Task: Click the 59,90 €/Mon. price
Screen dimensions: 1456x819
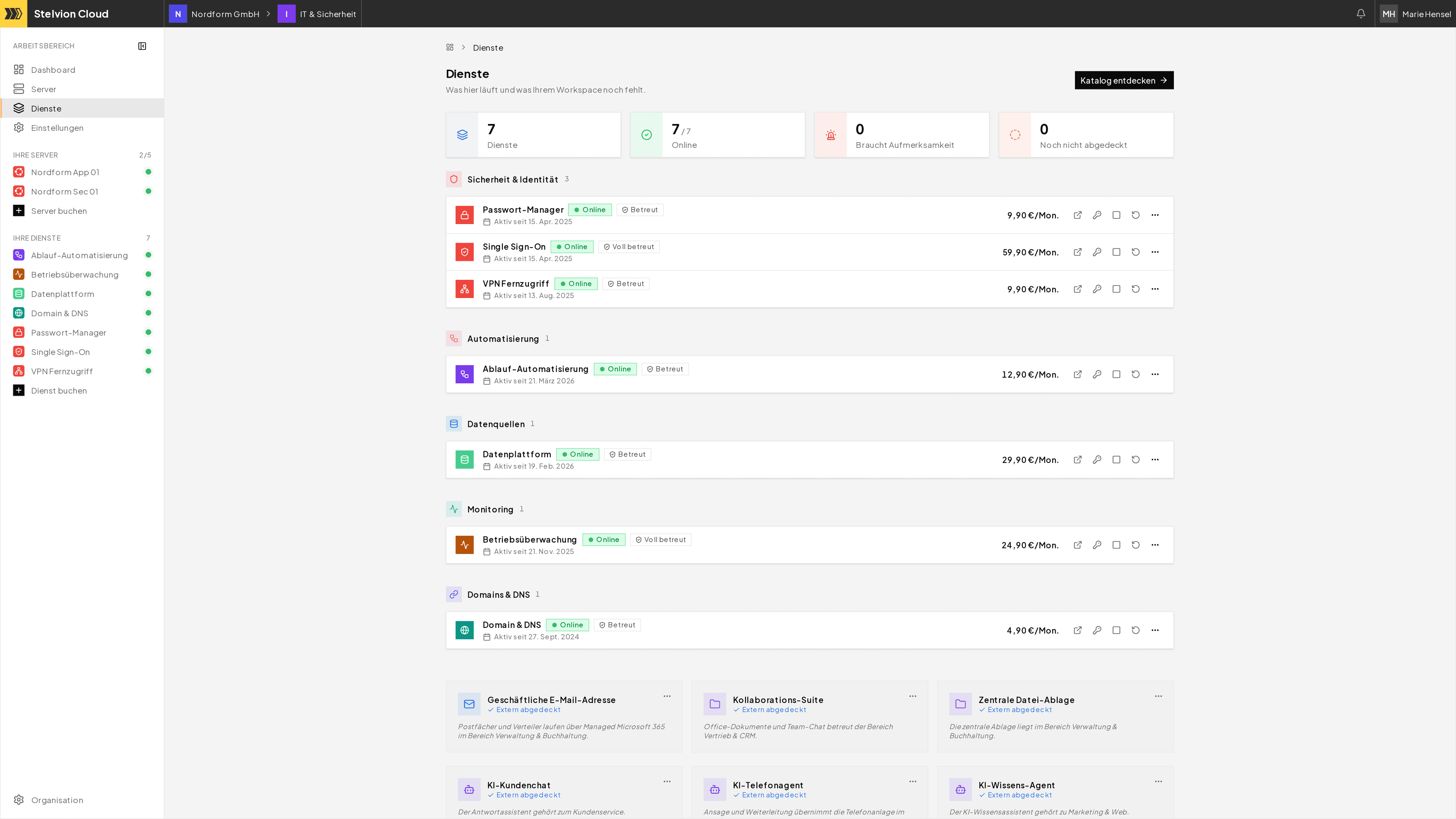Action: pos(1031,252)
